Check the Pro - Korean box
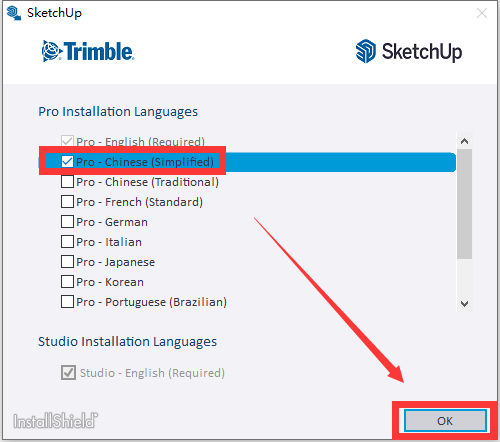Screen dimensions: 500x442 pyautogui.click(x=67, y=282)
